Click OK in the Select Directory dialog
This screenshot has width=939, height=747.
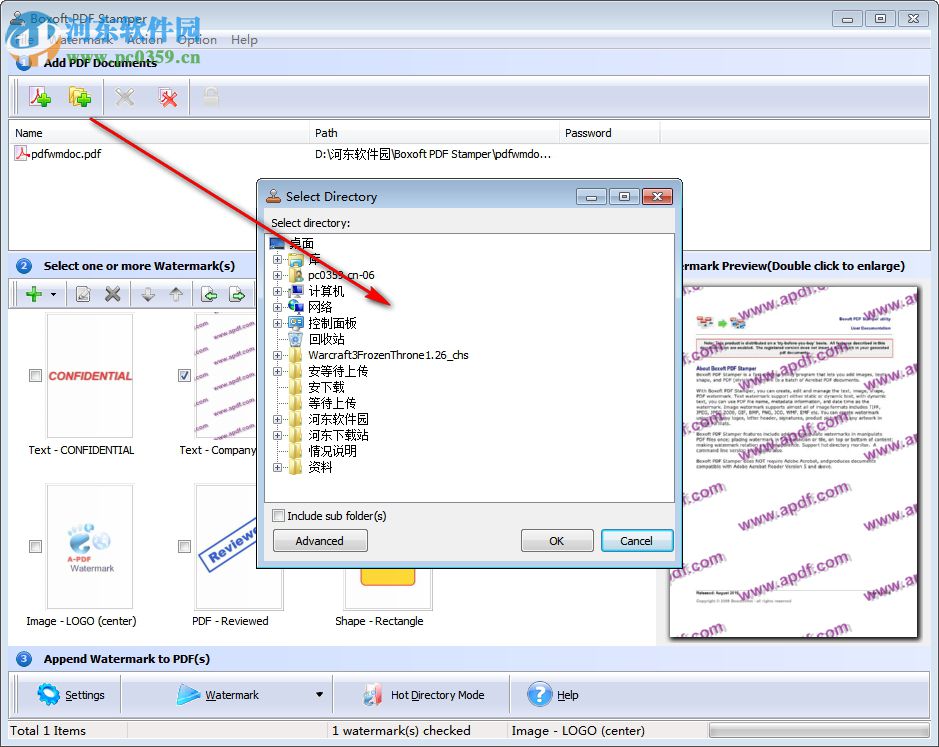(557, 540)
